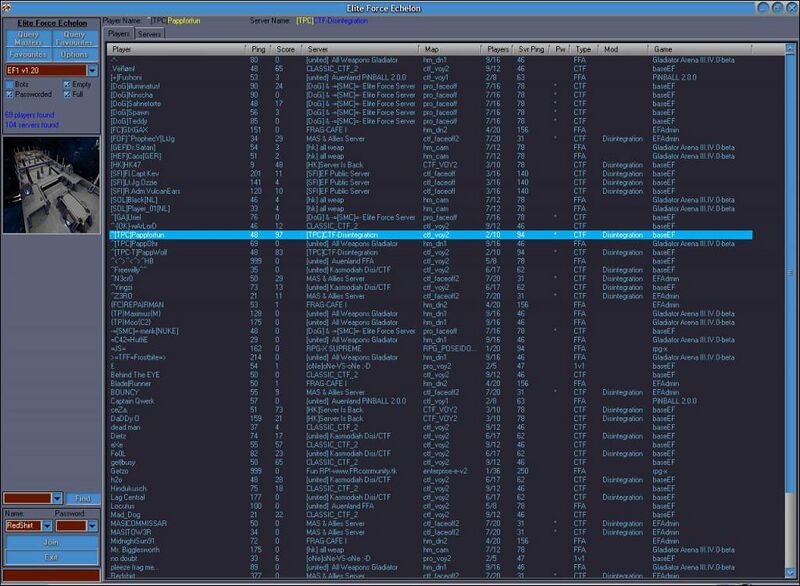Viewport: 800px width, 586px height.
Task: Sort the list by Ping column header
Action: 259,49
